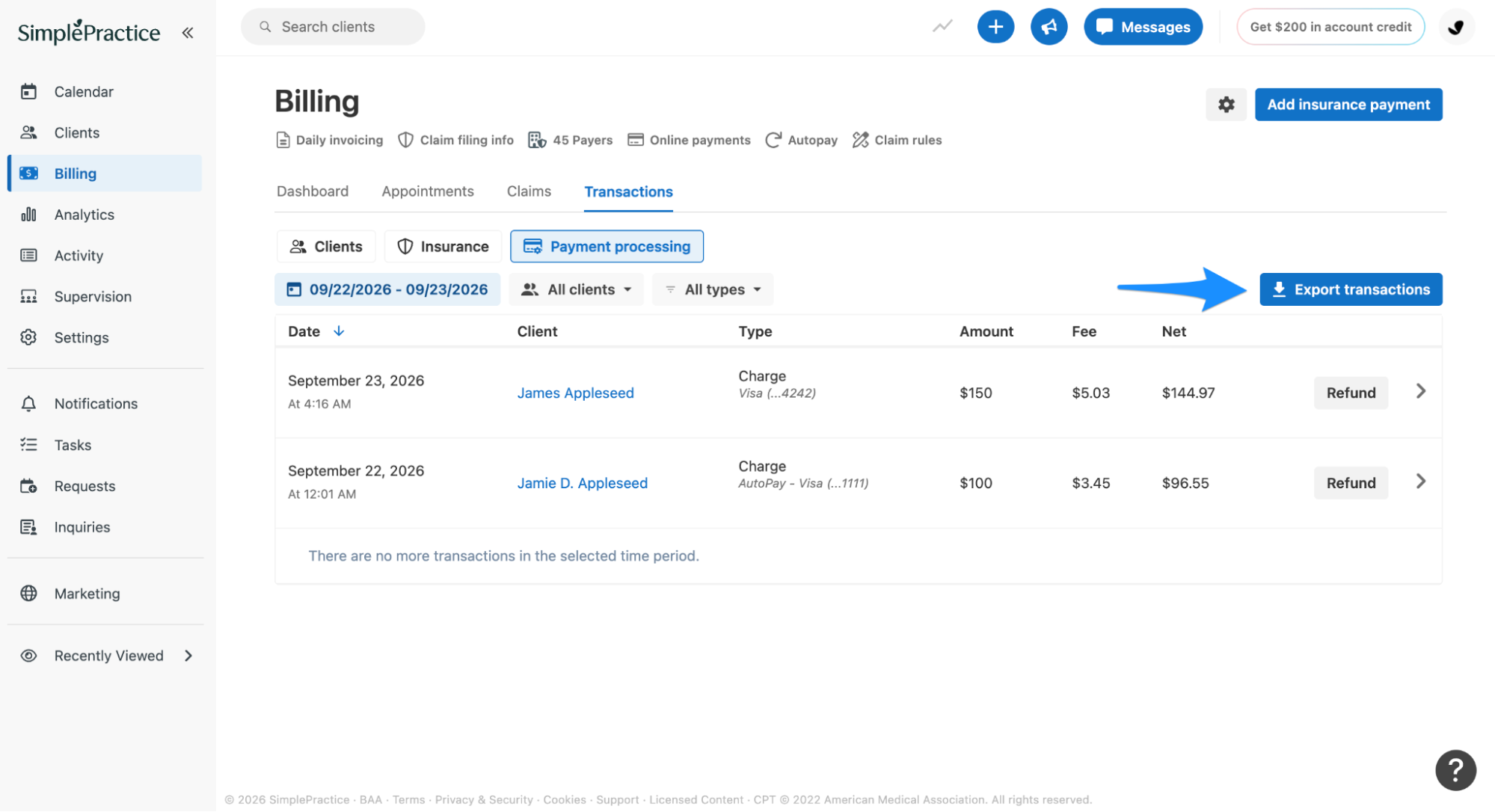Screen dimensions: 1495x812
Task: Open the account avatar menu
Action: point(1456,27)
